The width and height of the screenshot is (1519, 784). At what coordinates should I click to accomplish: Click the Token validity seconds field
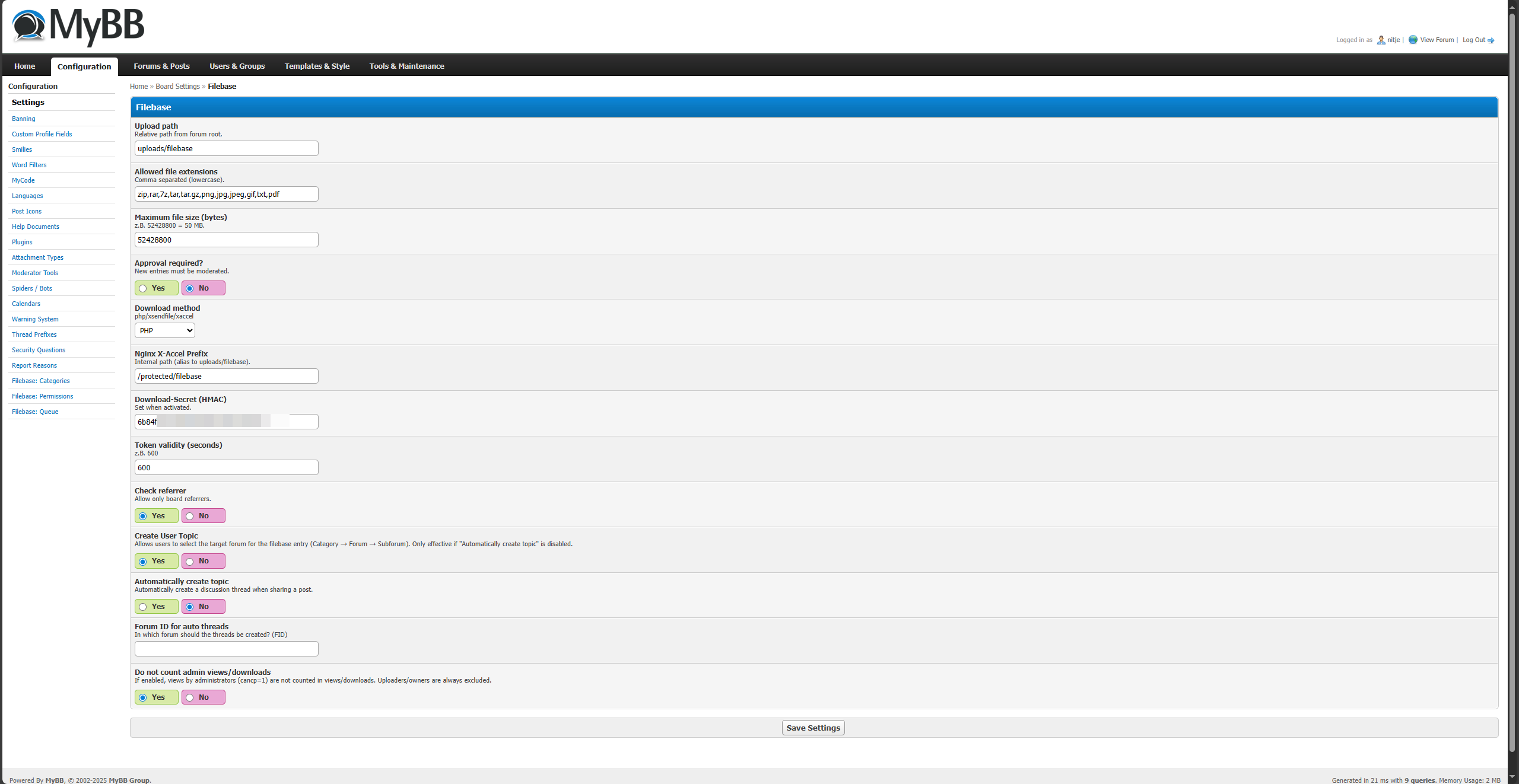point(226,467)
